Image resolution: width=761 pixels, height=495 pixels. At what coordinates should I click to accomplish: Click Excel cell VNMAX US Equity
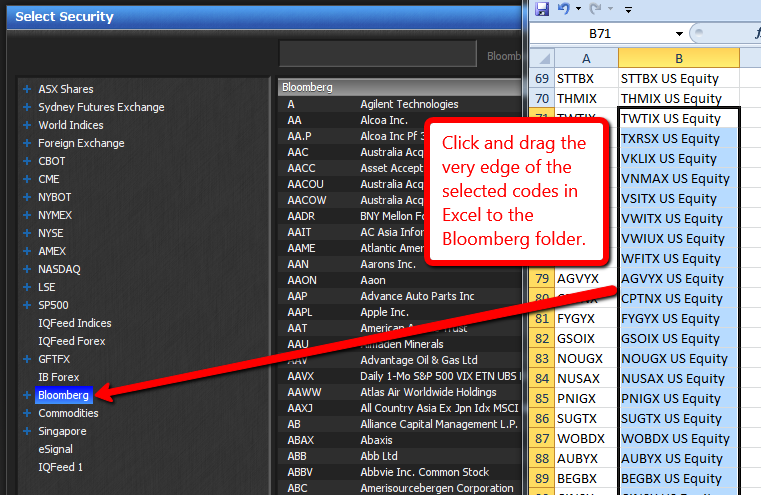(679, 179)
